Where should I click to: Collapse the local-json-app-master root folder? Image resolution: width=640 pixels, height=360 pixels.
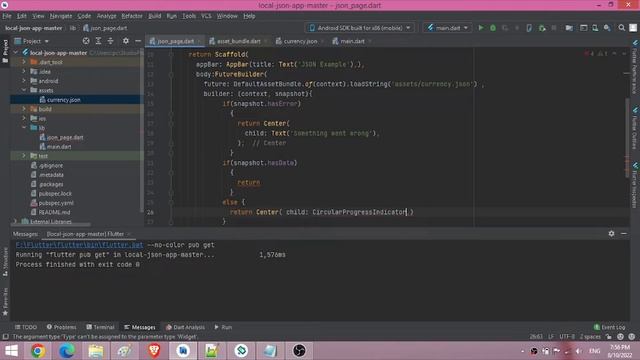coord(16,53)
